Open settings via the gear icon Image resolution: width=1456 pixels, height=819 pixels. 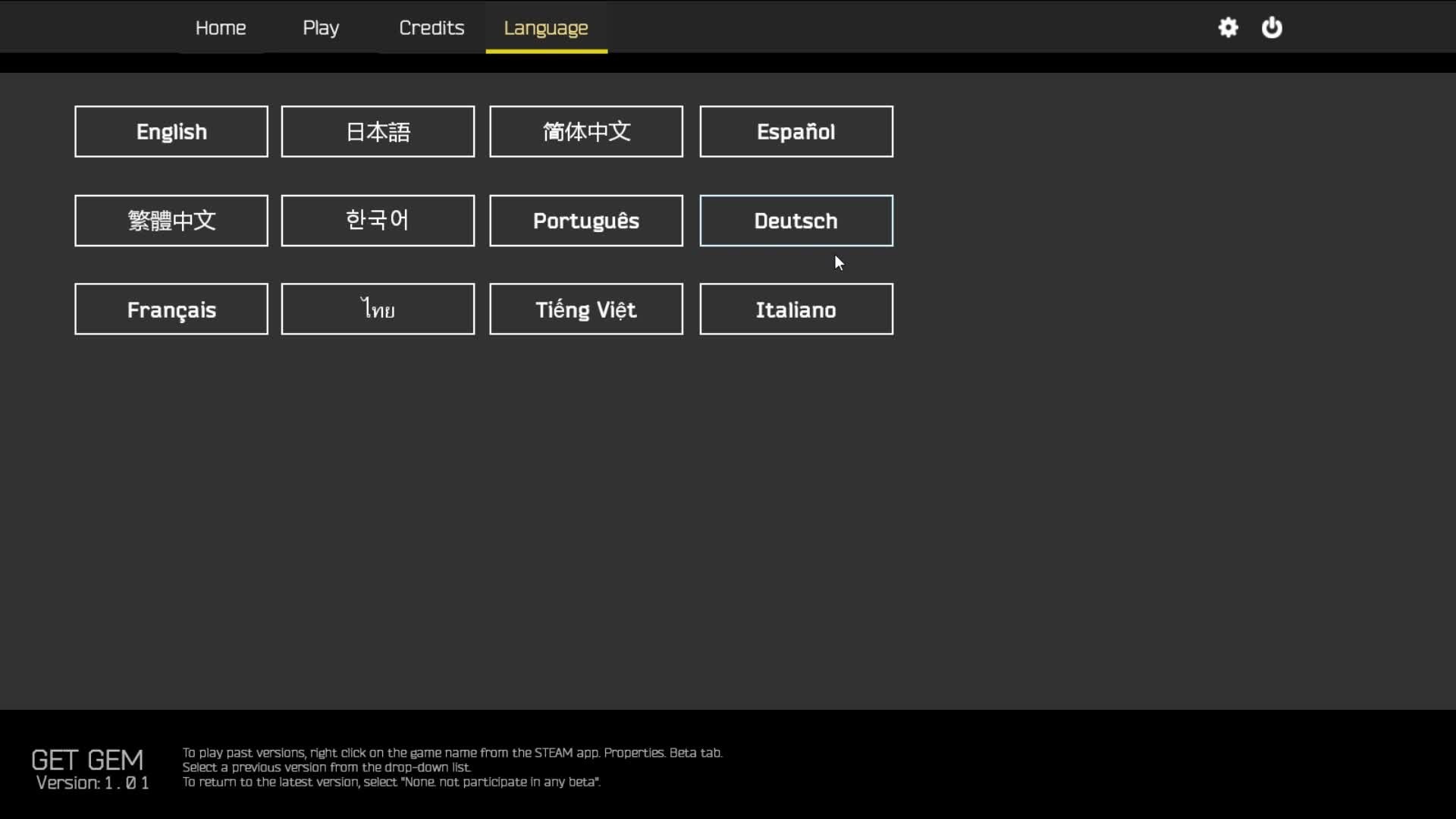click(1228, 28)
